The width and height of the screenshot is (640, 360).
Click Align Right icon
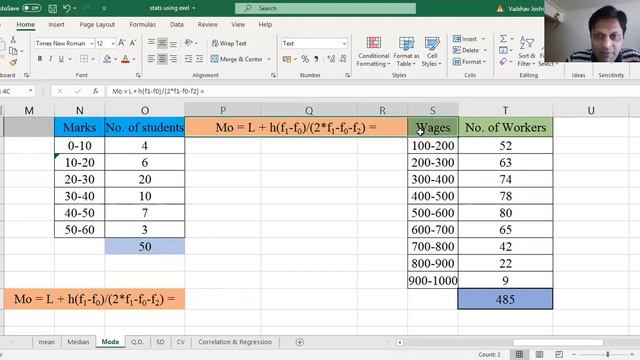pos(173,59)
